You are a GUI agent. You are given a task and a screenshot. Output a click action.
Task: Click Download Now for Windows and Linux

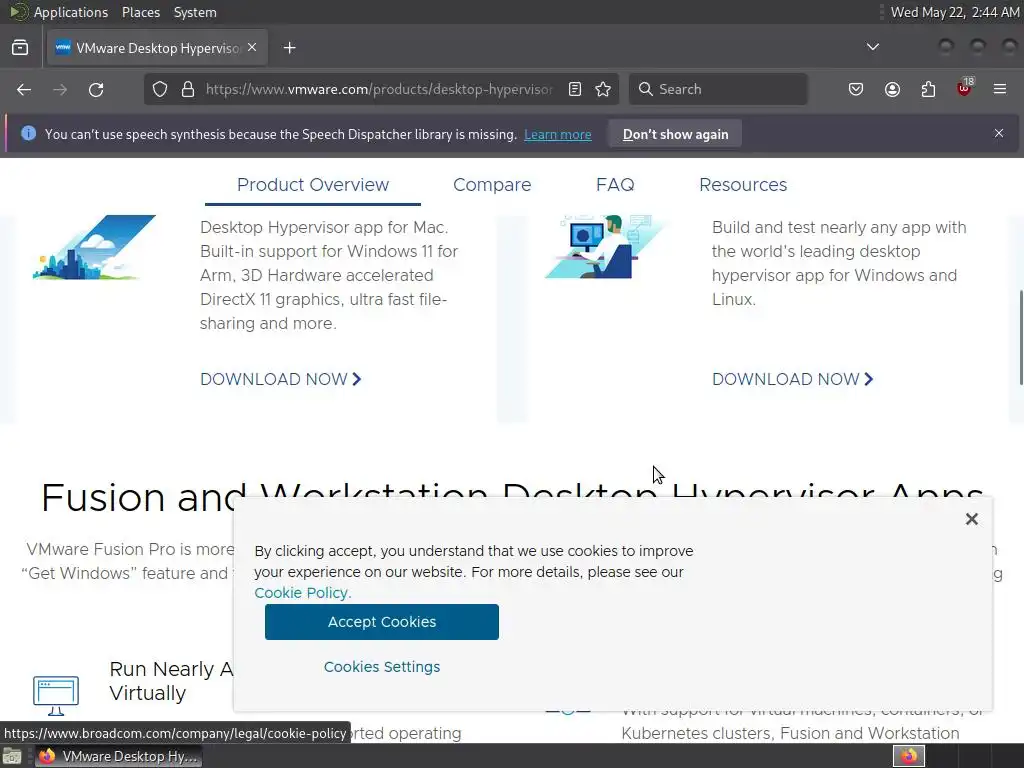point(793,379)
